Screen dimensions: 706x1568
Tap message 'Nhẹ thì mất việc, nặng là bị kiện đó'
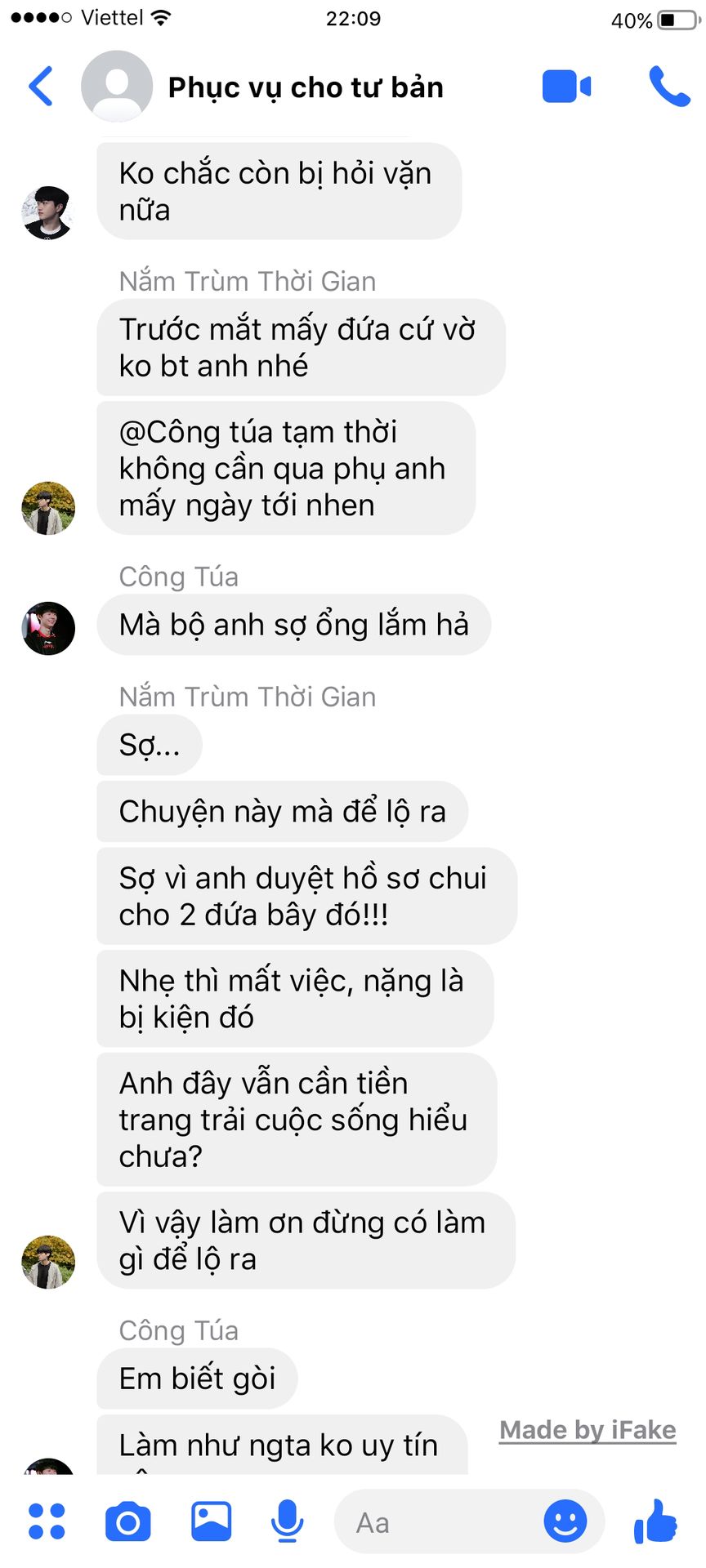click(x=295, y=999)
